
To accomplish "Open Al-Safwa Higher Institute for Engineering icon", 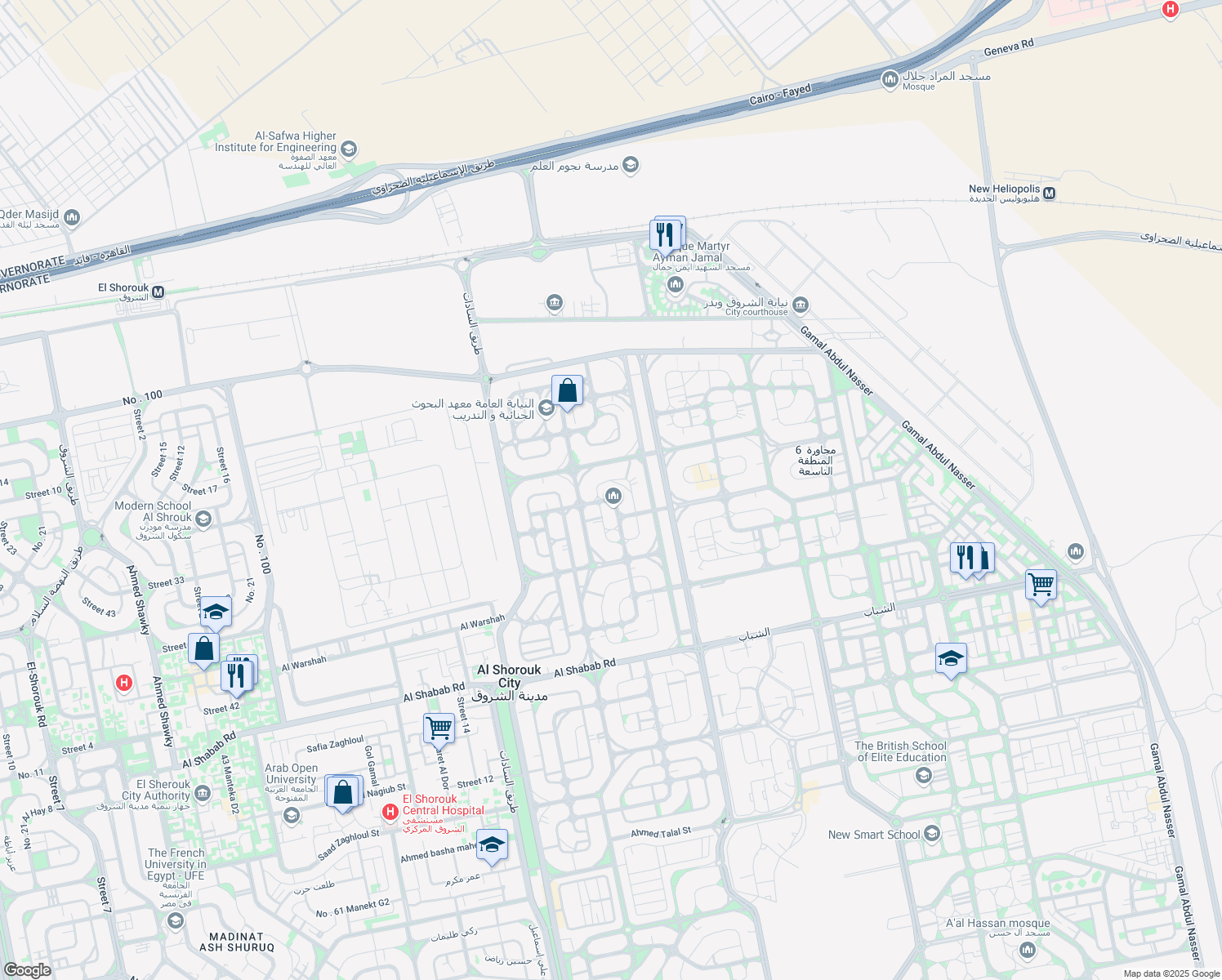I will [x=349, y=149].
